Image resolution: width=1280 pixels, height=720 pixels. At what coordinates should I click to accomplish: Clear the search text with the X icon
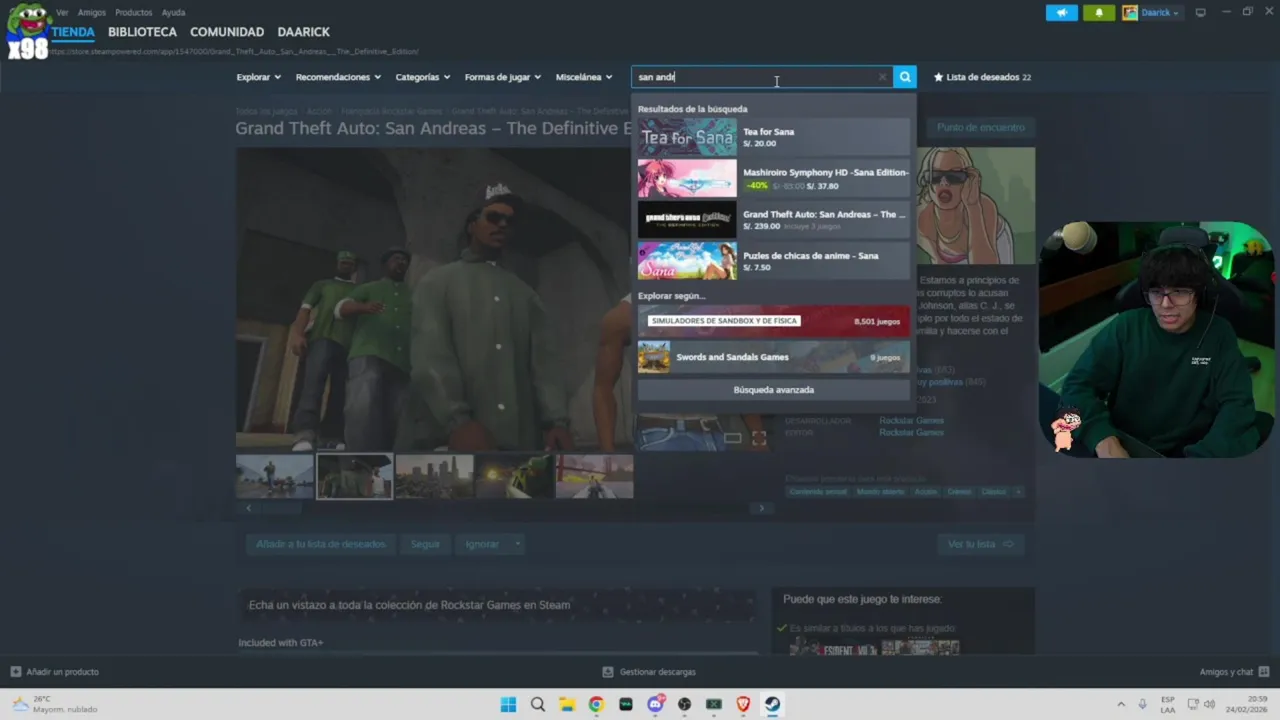click(882, 77)
